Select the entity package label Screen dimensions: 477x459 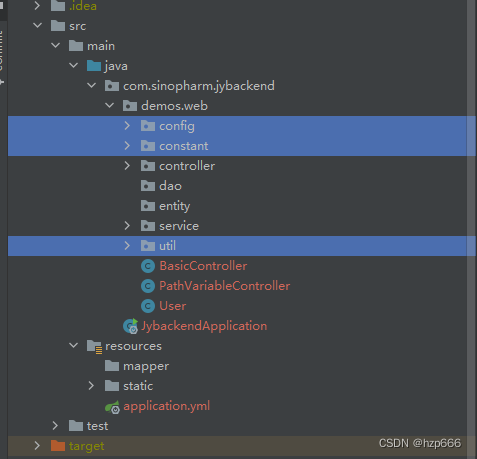(x=175, y=206)
